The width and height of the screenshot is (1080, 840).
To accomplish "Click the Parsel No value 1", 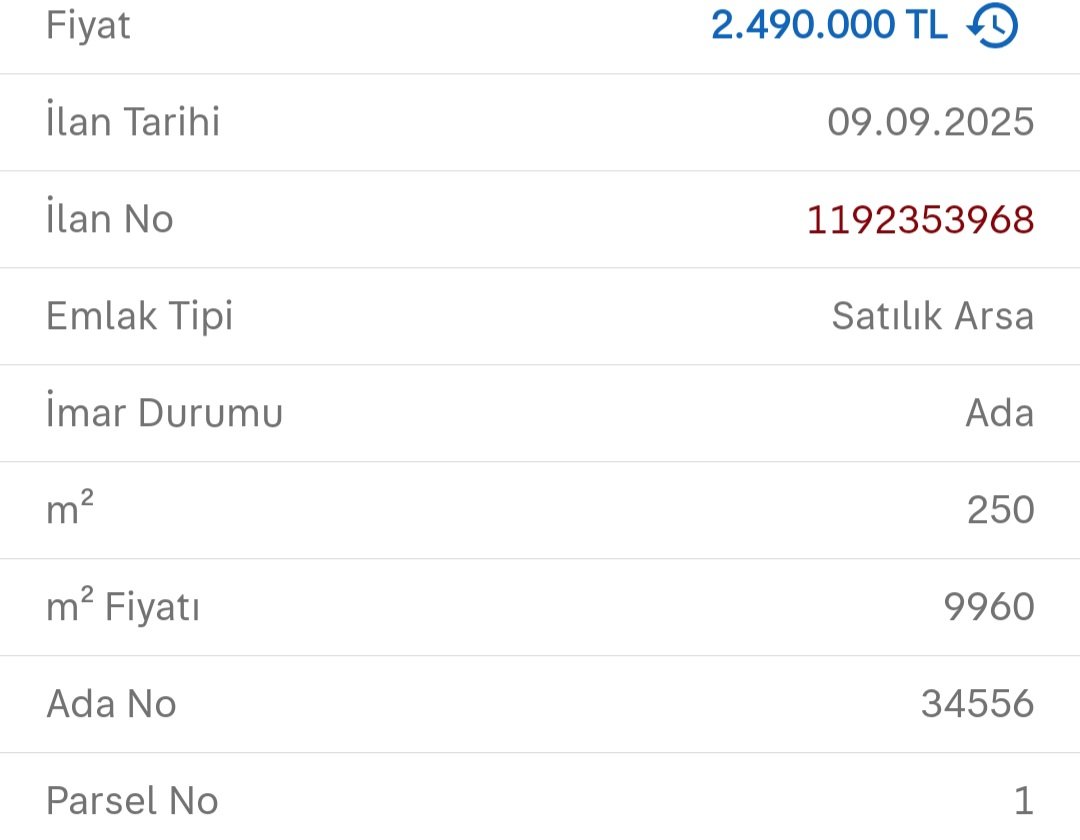I will click(1022, 801).
